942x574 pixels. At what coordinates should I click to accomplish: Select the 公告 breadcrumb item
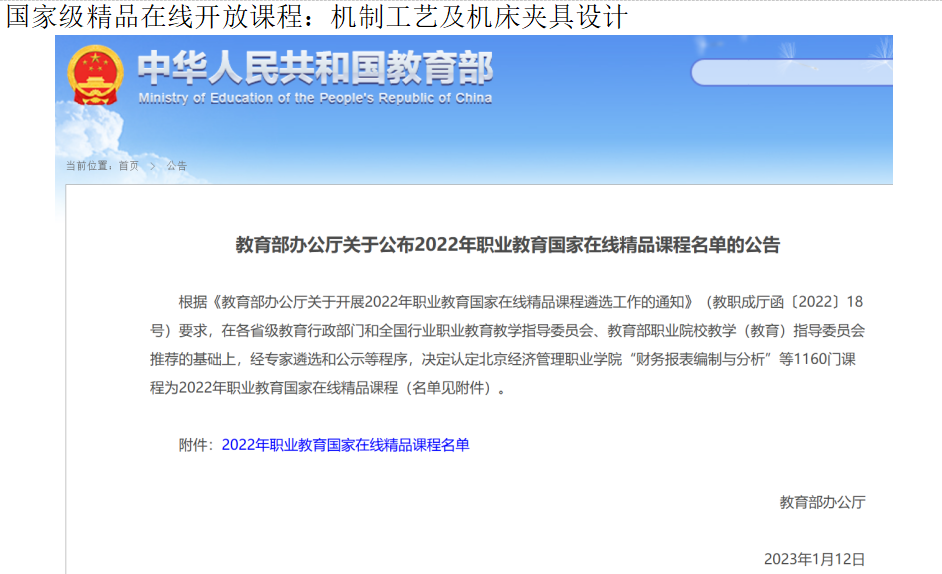(x=177, y=166)
